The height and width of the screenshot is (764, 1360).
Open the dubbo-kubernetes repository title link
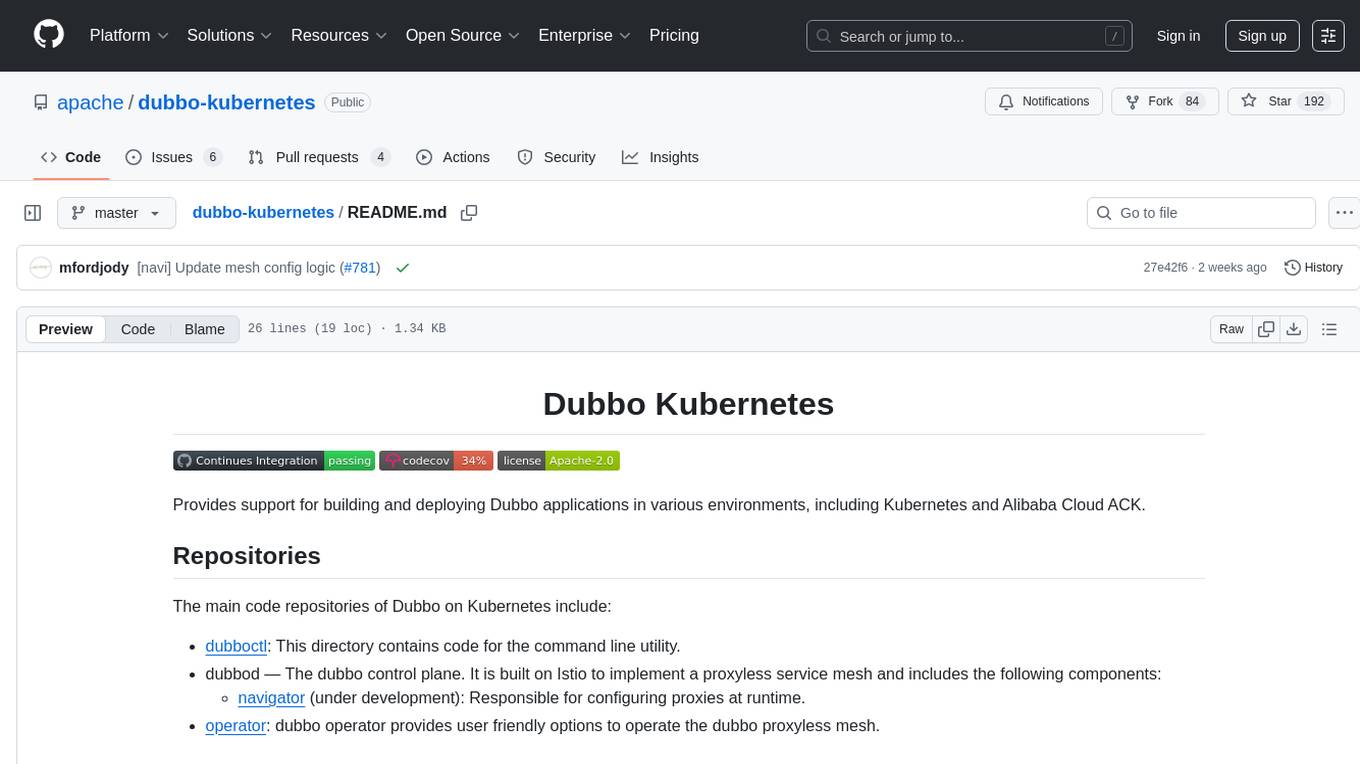[x=226, y=102]
